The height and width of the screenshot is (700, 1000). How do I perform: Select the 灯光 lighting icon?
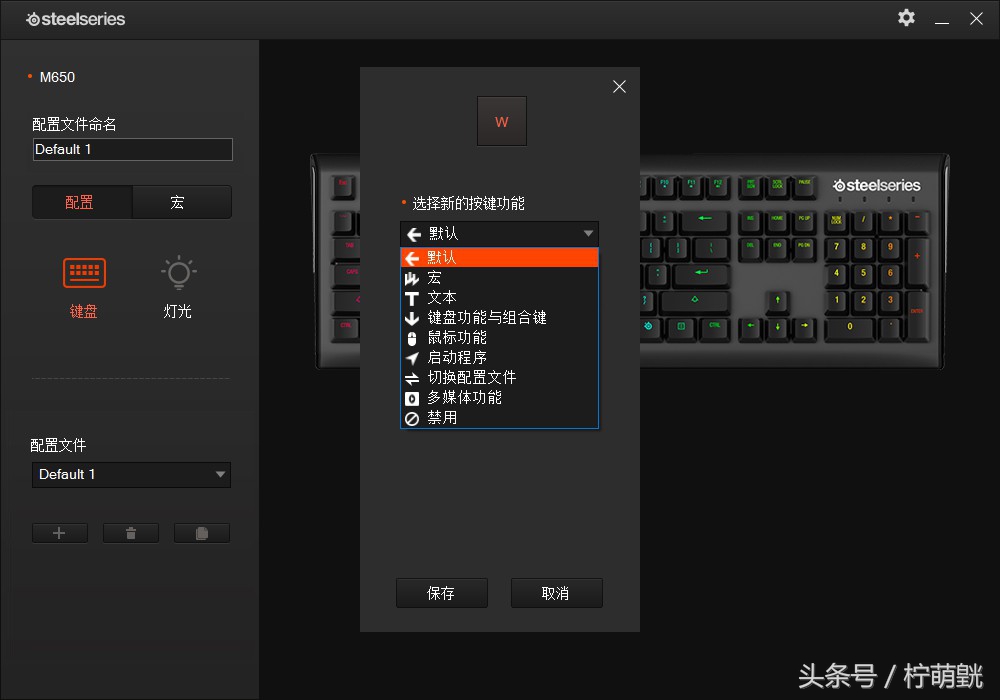tap(179, 273)
